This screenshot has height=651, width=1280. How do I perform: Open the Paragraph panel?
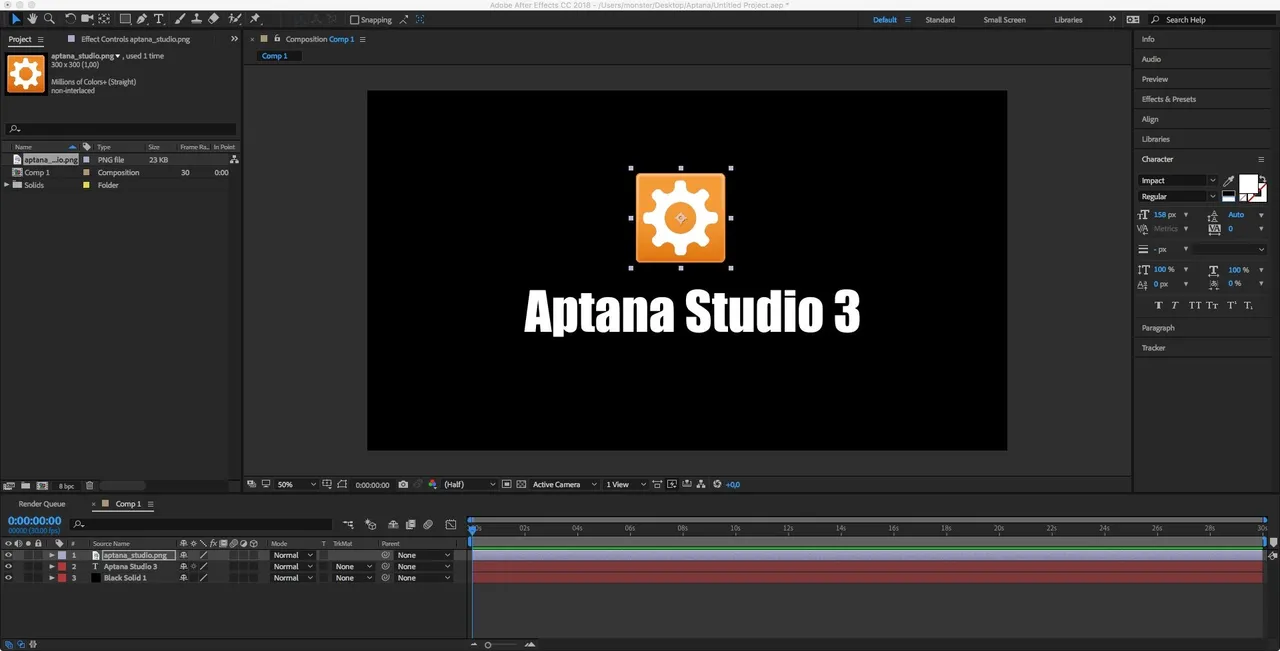1158,328
